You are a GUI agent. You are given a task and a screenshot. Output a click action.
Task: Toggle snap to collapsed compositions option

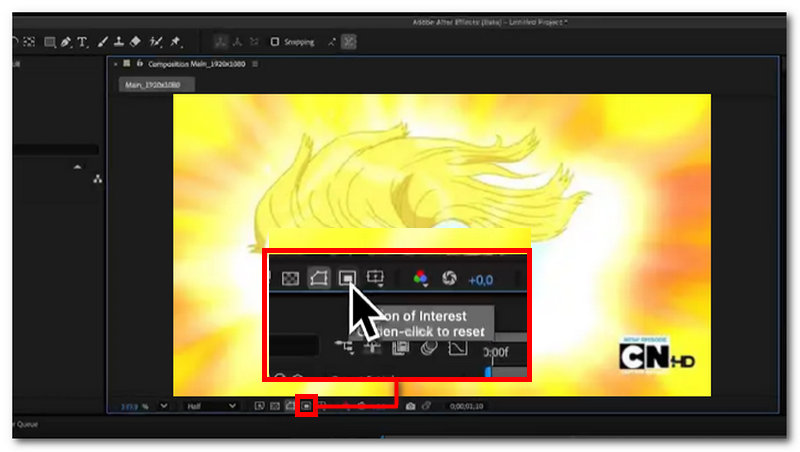point(349,42)
